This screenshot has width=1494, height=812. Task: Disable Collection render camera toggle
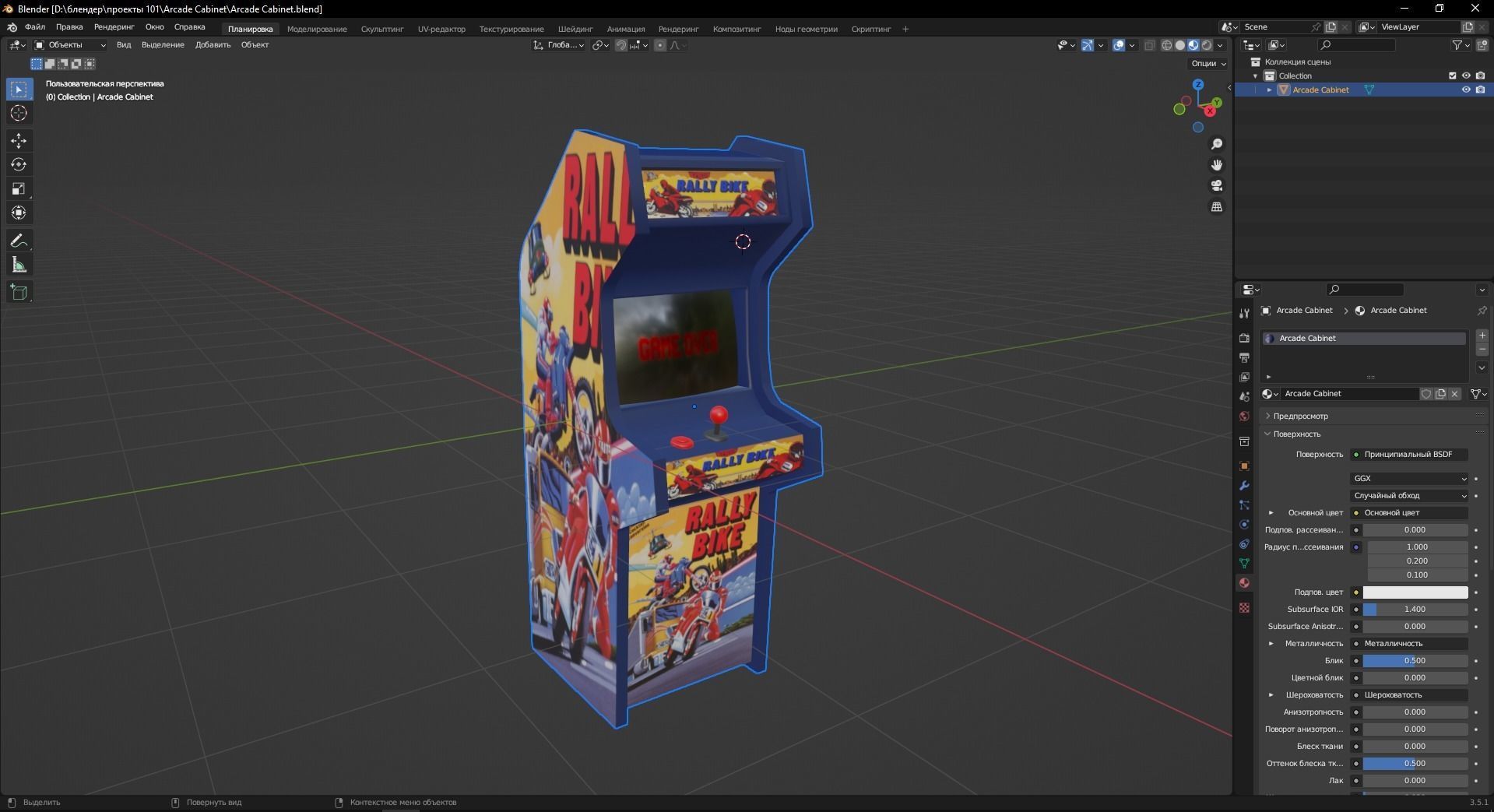click(x=1480, y=76)
